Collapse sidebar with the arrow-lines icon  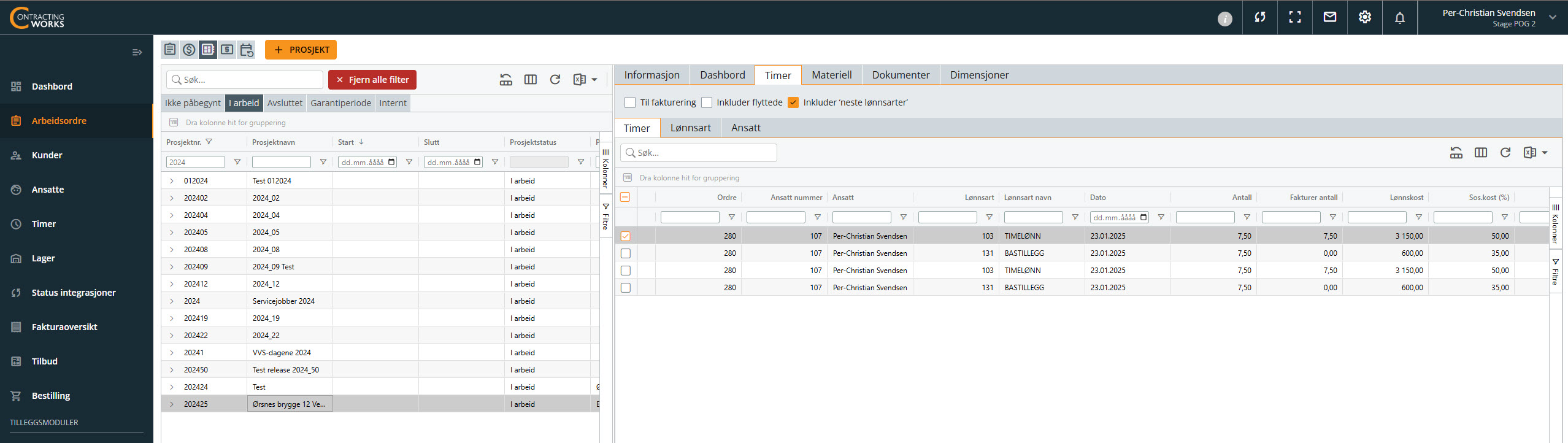click(137, 52)
